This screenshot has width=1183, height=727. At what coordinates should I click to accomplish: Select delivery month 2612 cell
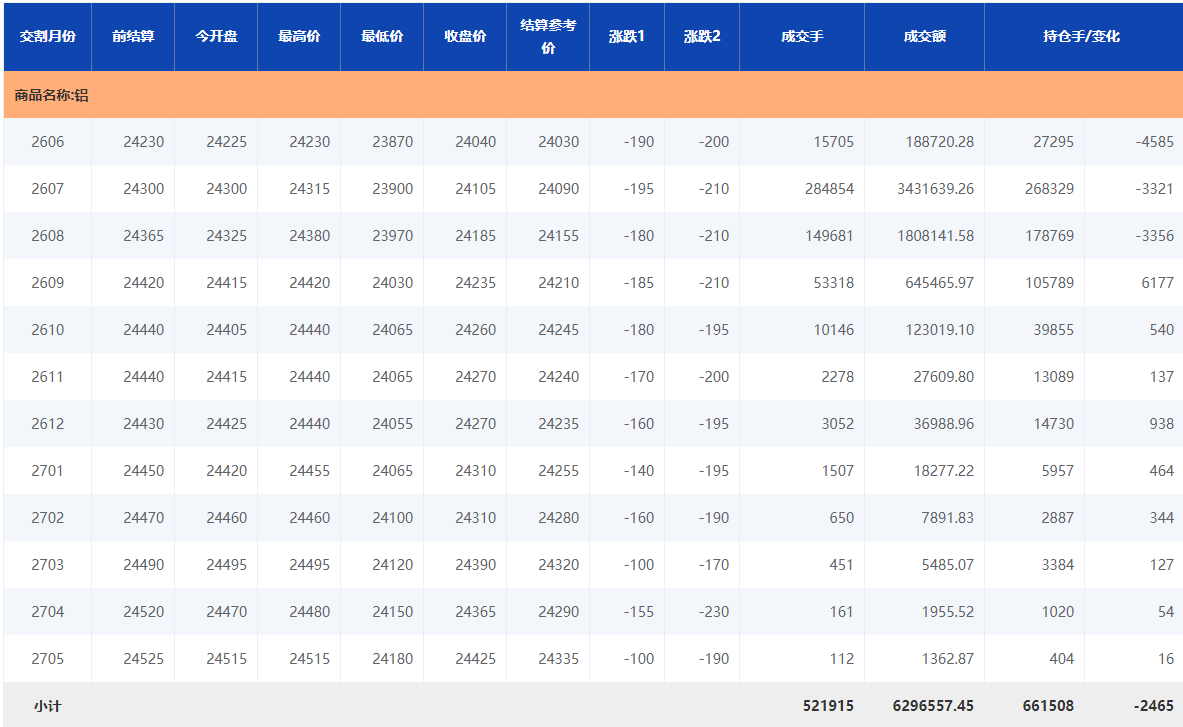[48, 424]
